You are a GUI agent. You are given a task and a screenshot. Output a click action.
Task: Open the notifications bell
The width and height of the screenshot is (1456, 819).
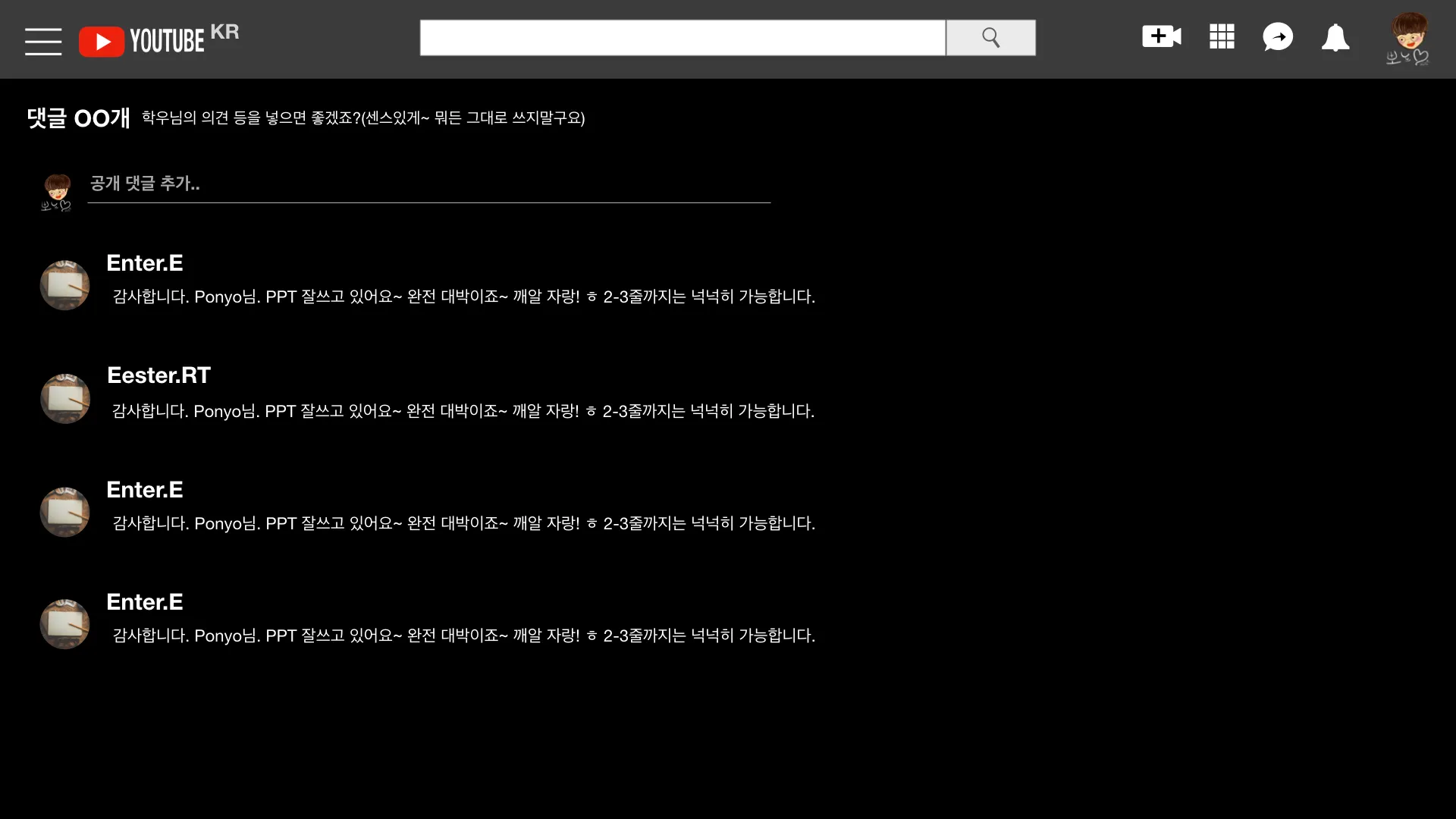click(1335, 37)
